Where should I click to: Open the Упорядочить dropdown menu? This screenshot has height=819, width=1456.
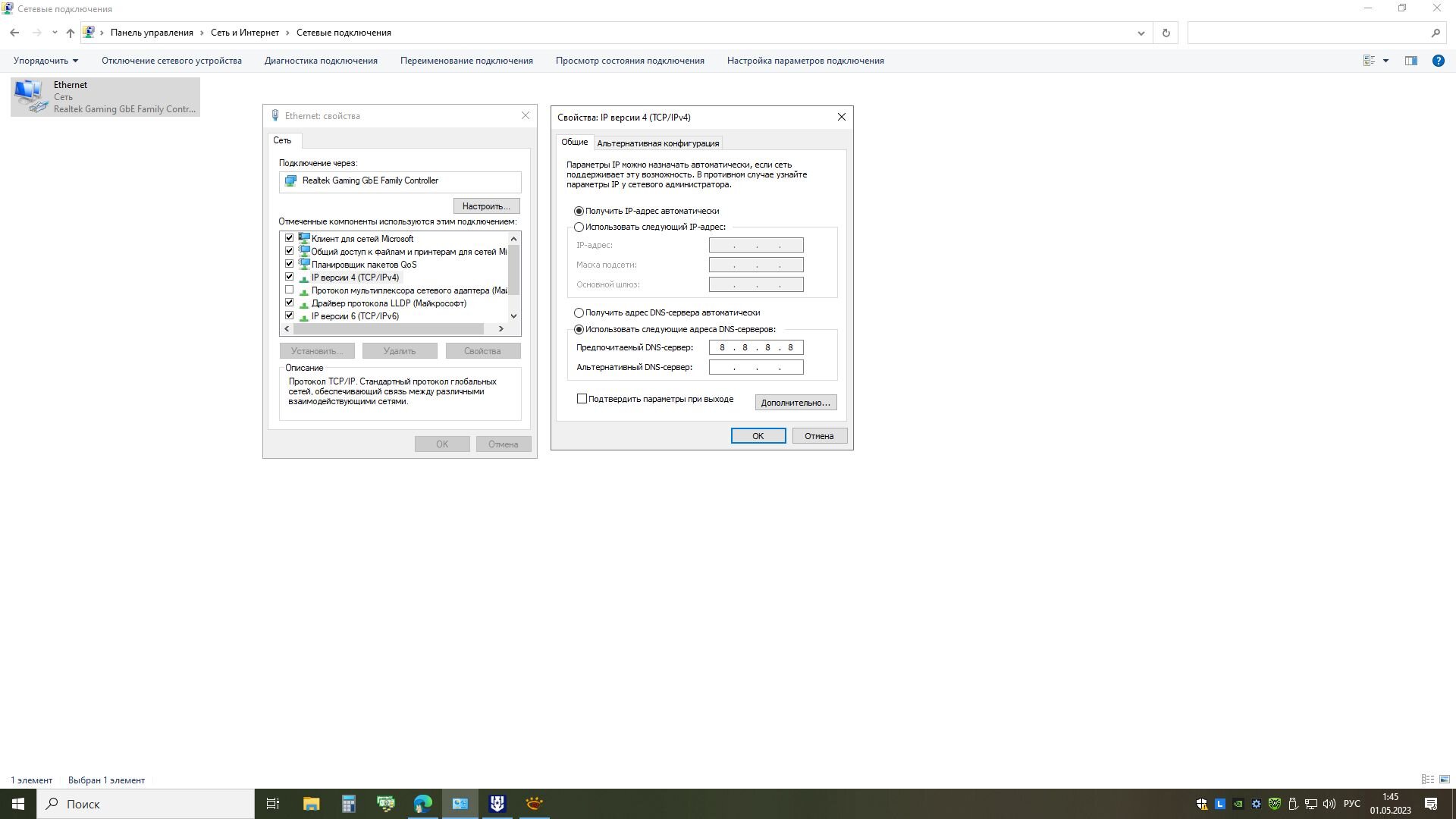pos(45,61)
